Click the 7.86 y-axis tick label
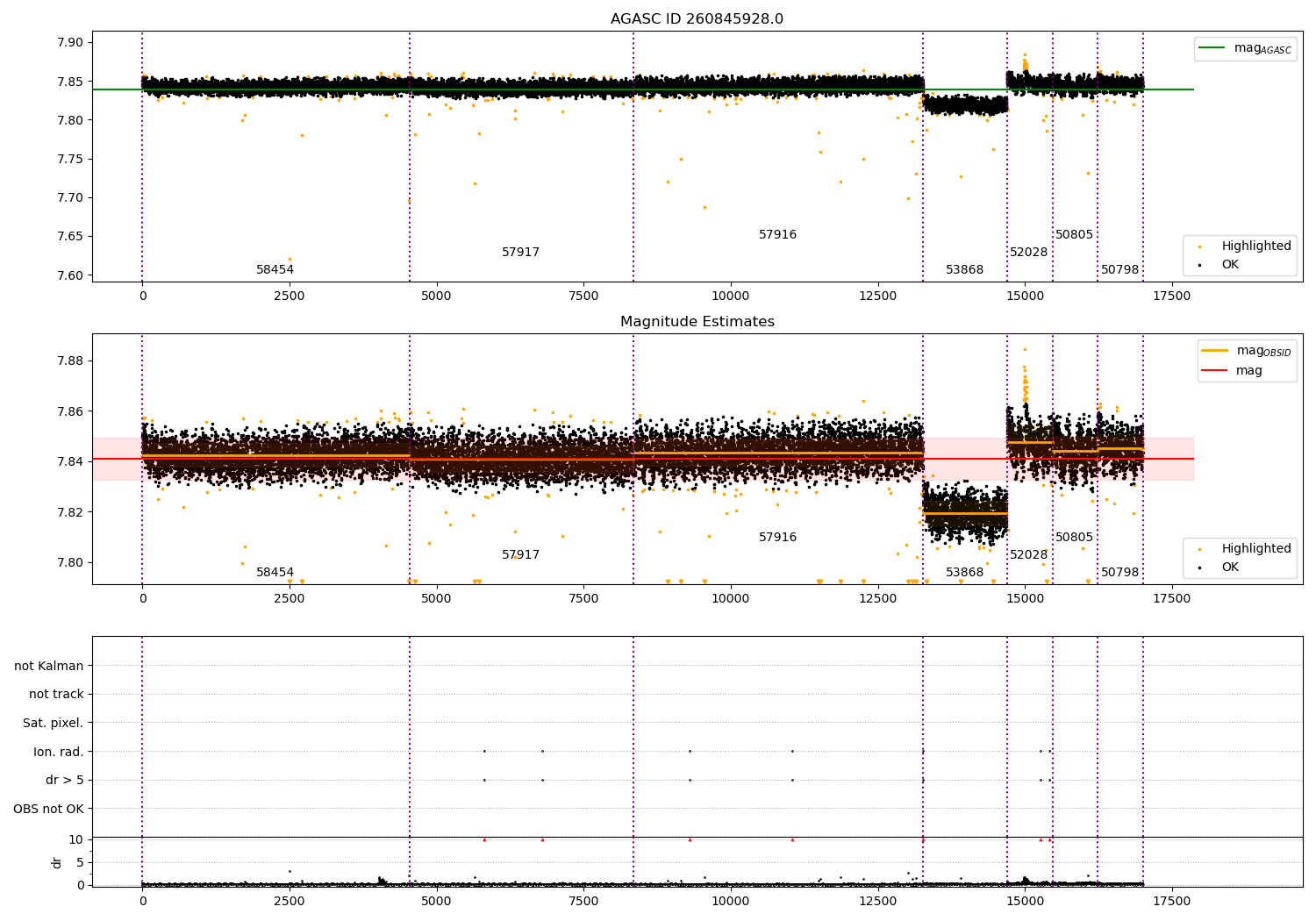 click(70, 411)
